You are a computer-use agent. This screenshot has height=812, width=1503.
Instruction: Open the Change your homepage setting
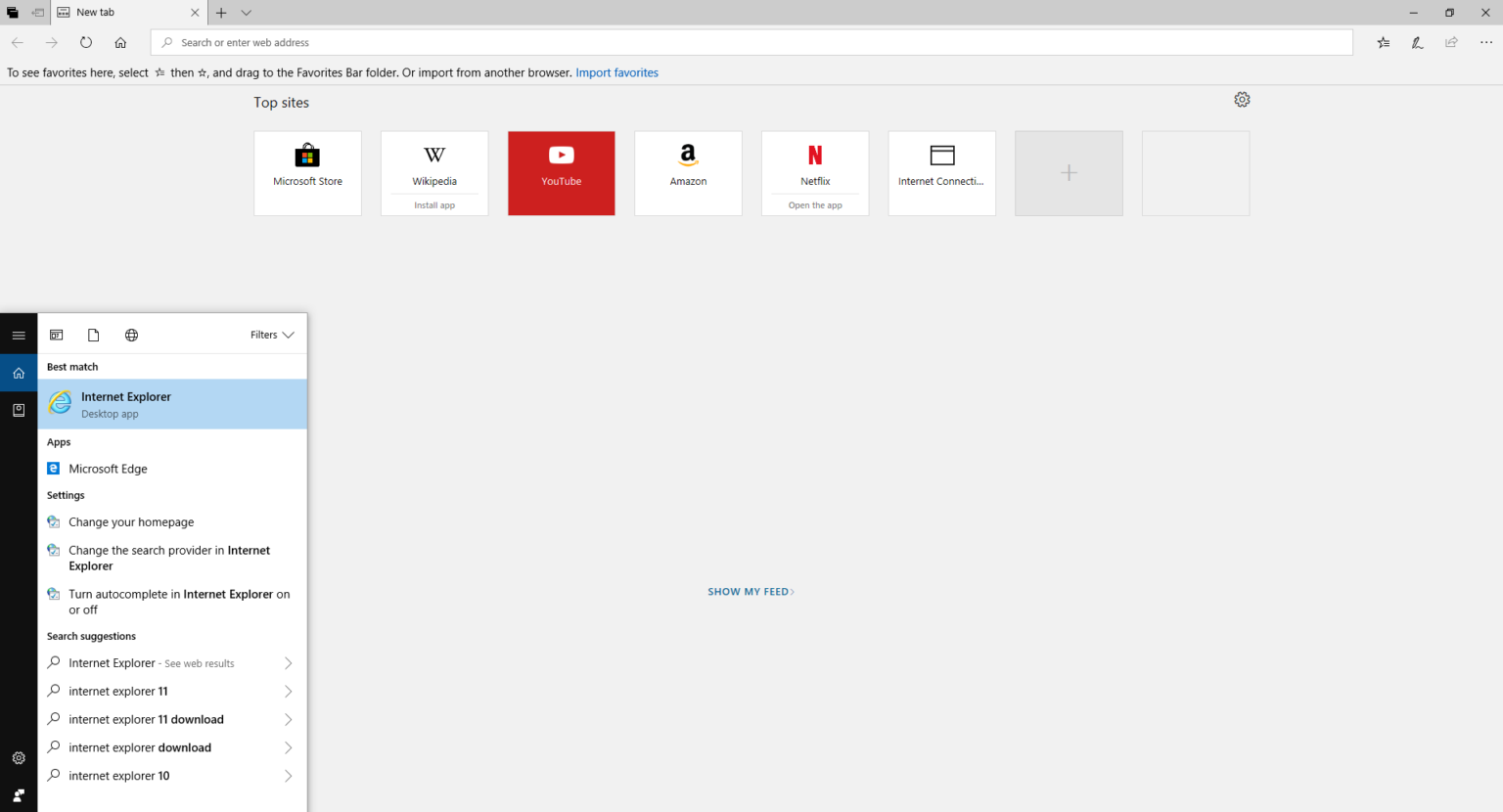point(131,522)
